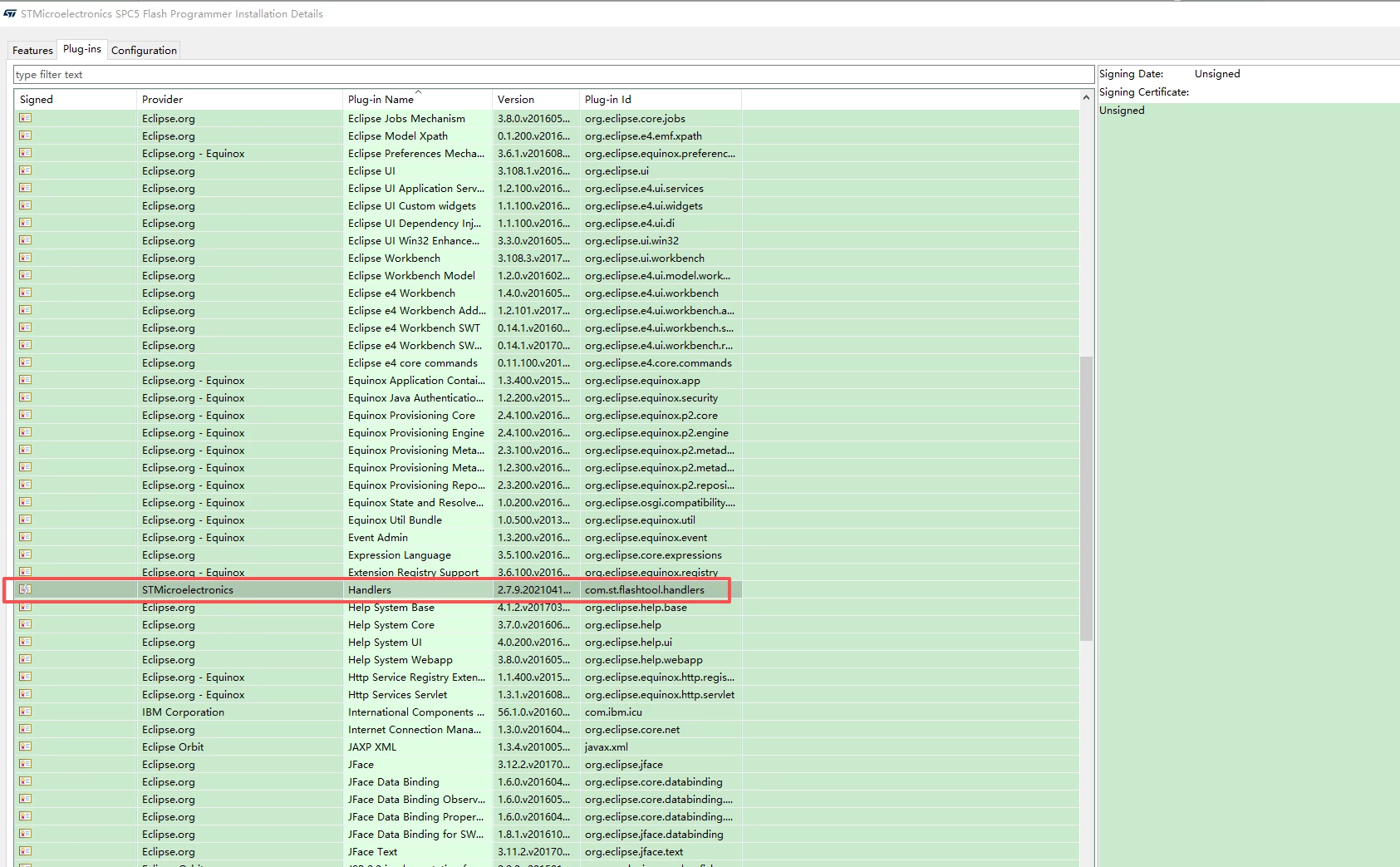Select org.eclipse.help.ui plug-in id
Image resolution: width=1400 pixels, height=867 pixels.
point(628,642)
